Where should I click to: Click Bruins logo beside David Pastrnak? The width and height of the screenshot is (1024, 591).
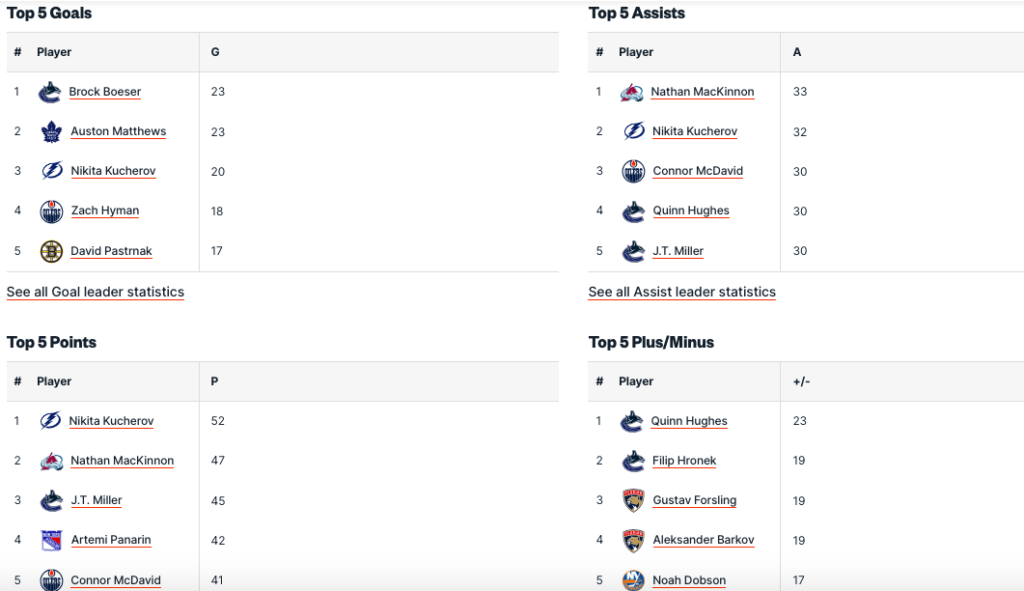[51, 251]
